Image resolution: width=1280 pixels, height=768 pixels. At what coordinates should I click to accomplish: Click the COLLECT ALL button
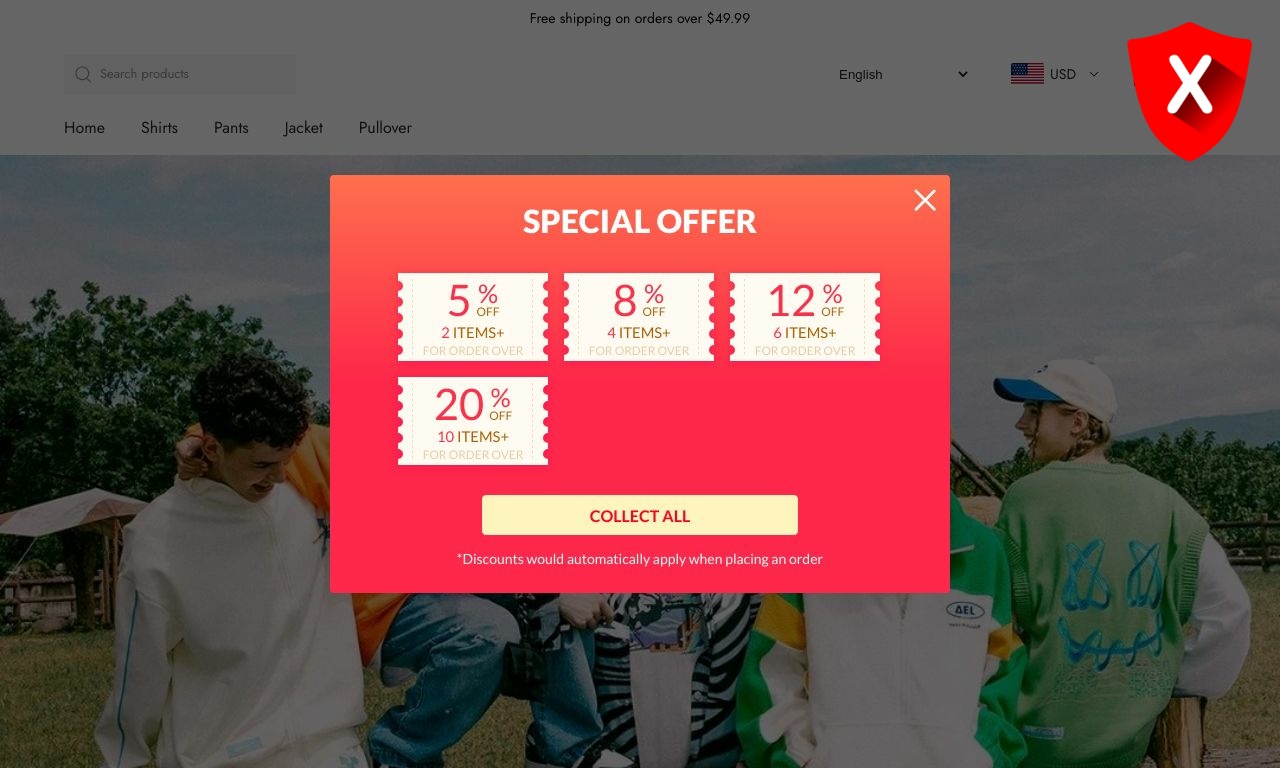[x=640, y=516]
